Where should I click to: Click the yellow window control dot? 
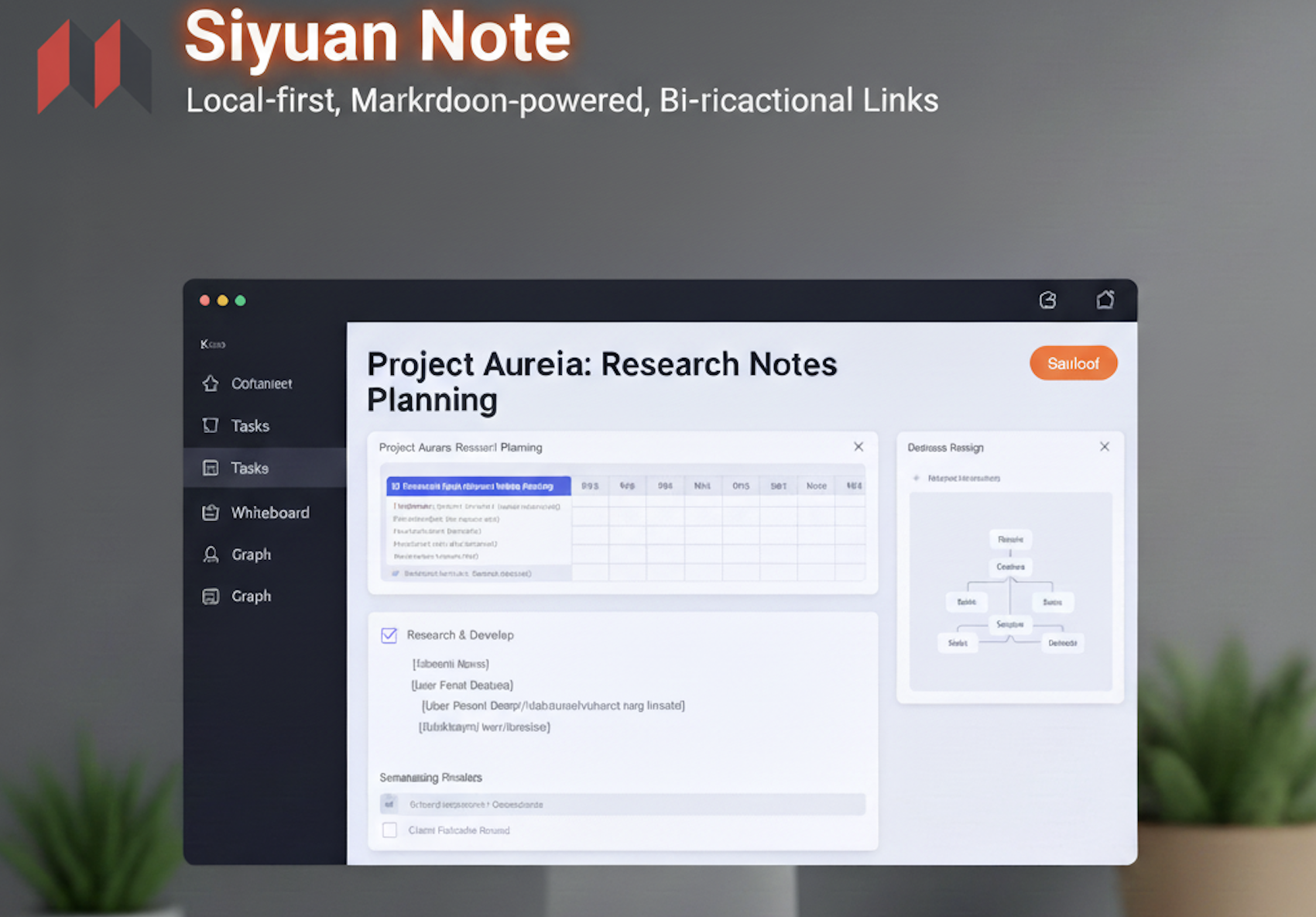(x=222, y=301)
